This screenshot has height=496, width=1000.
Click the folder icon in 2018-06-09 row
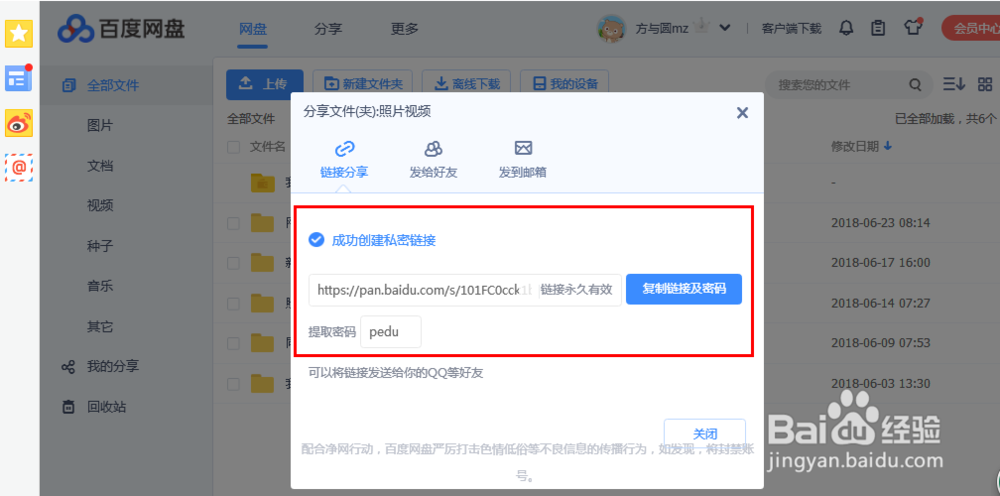(262, 344)
